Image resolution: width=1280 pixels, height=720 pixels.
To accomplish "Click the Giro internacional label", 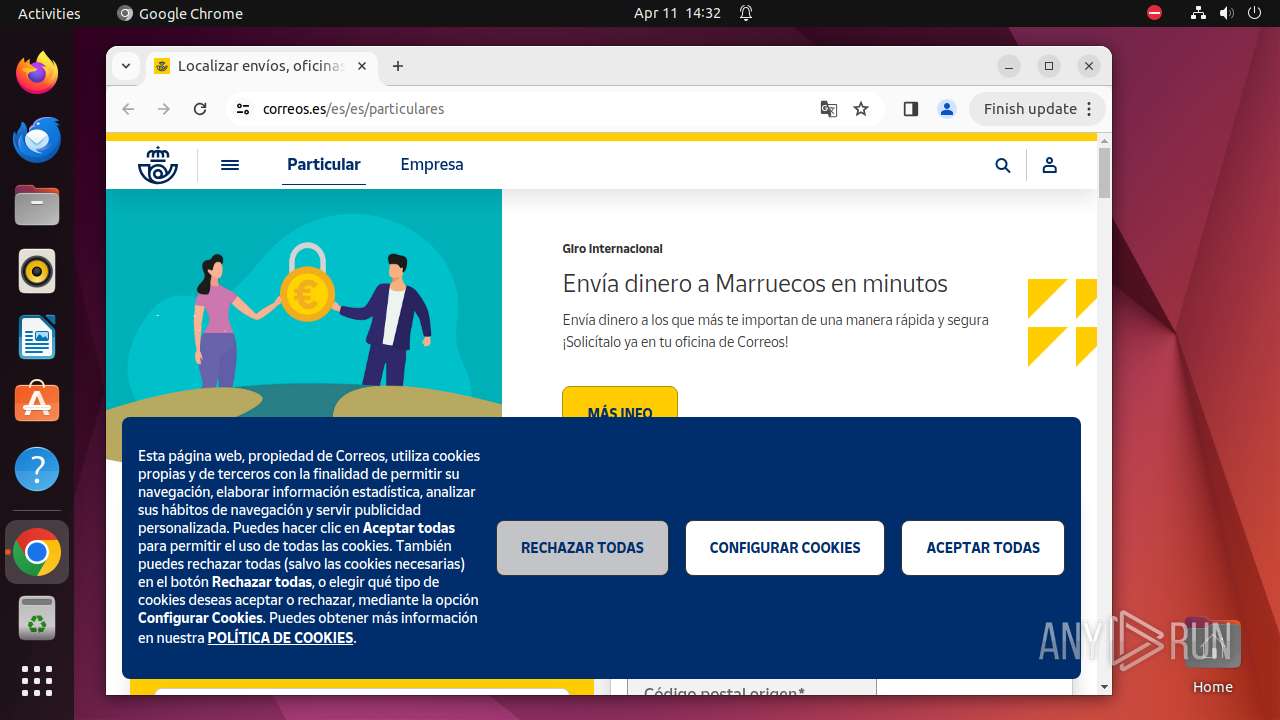I will pyautogui.click(x=612, y=249).
